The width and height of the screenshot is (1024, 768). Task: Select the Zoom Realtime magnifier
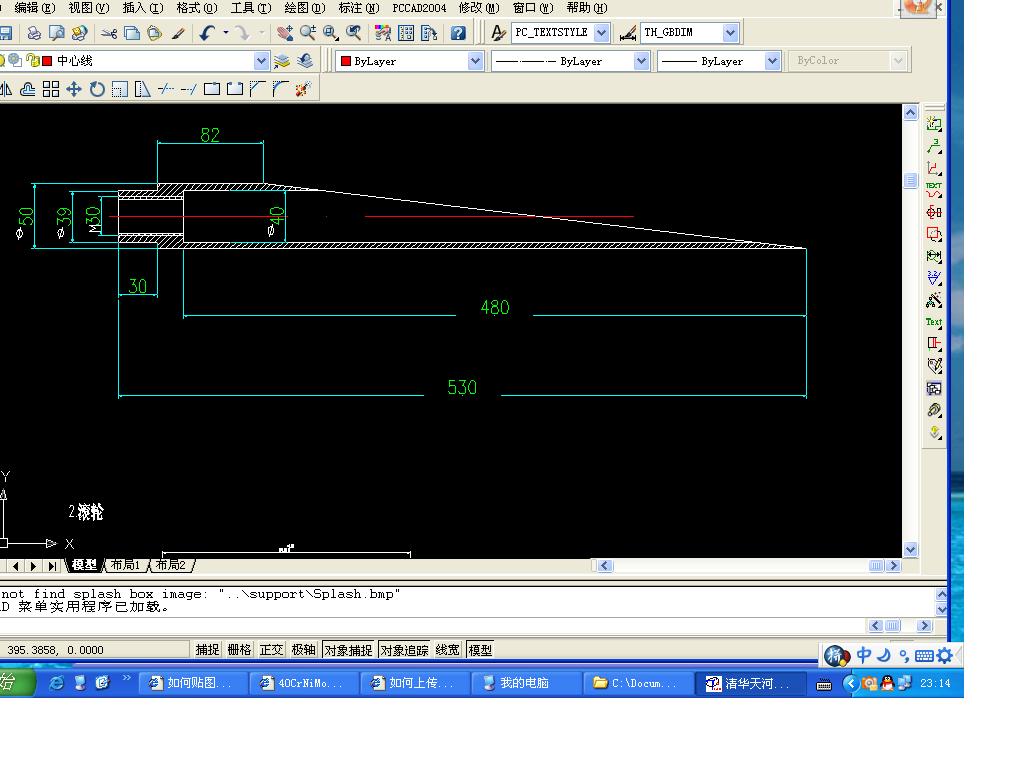pyautogui.click(x=308, y=33)
